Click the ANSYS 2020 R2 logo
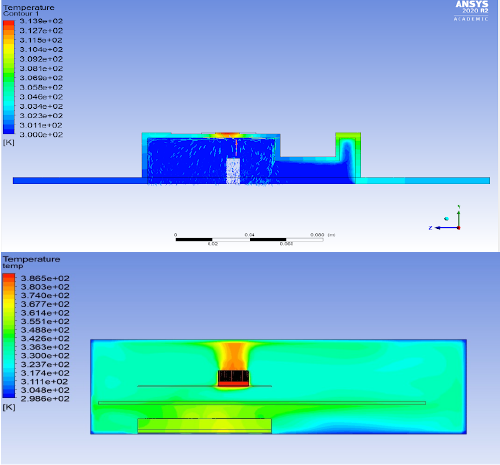The image size is (500, 465). (471, 11)
